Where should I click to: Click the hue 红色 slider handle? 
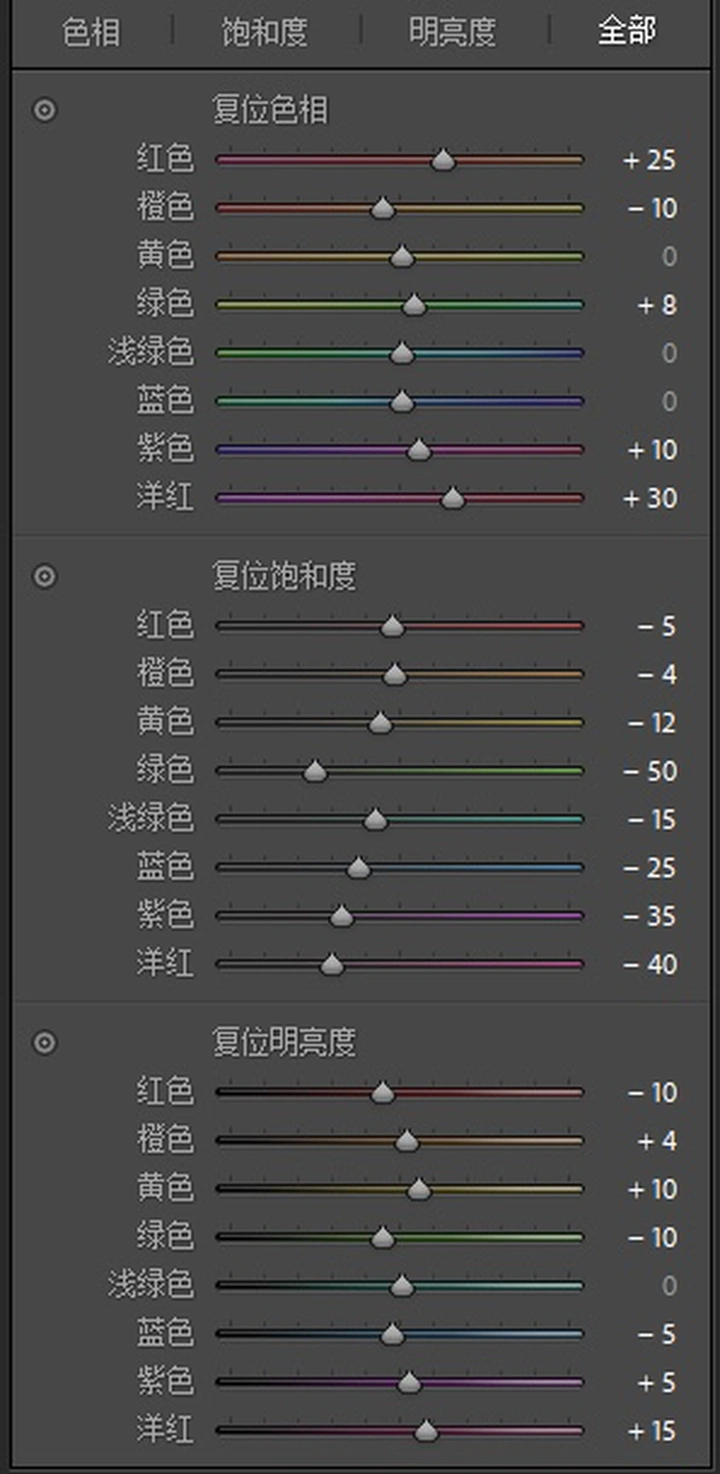point(443,159)
